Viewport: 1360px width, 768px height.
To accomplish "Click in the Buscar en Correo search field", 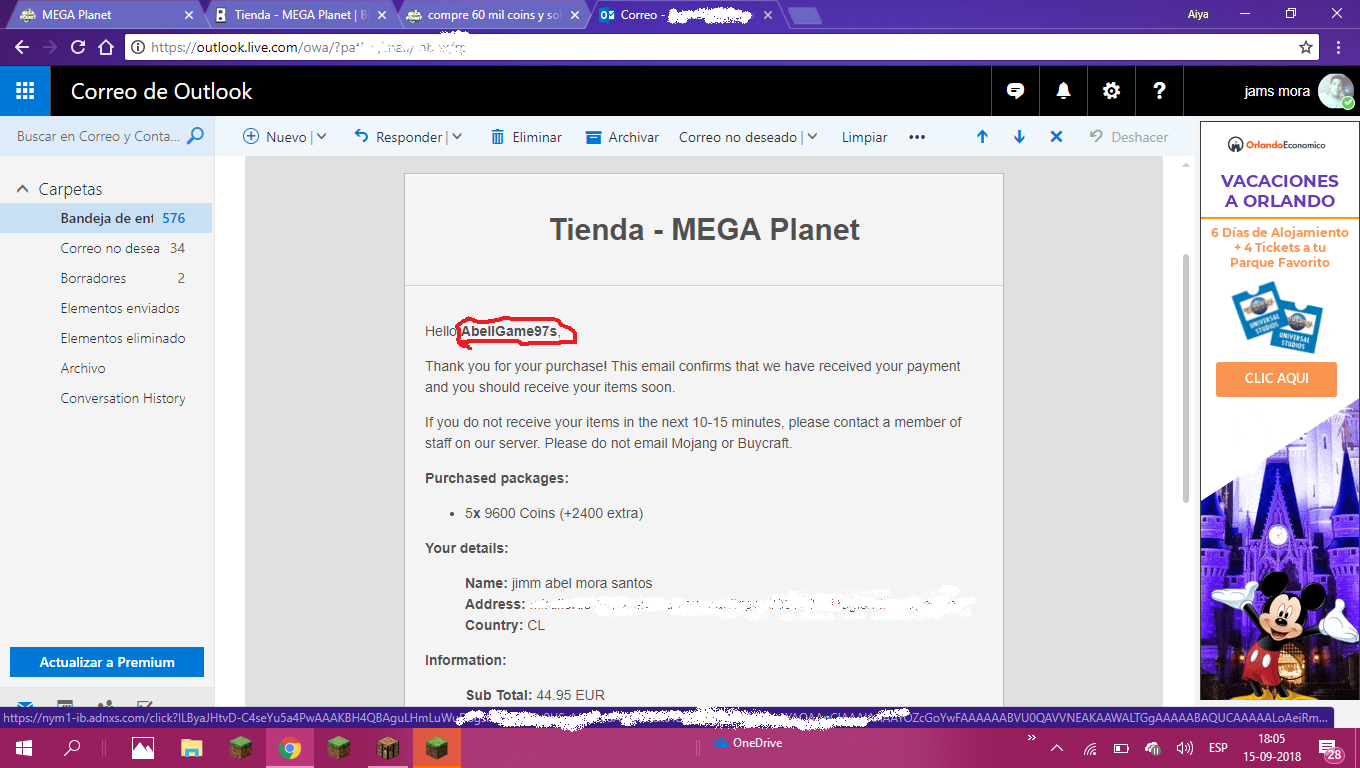I will click(x=97, y=136).
